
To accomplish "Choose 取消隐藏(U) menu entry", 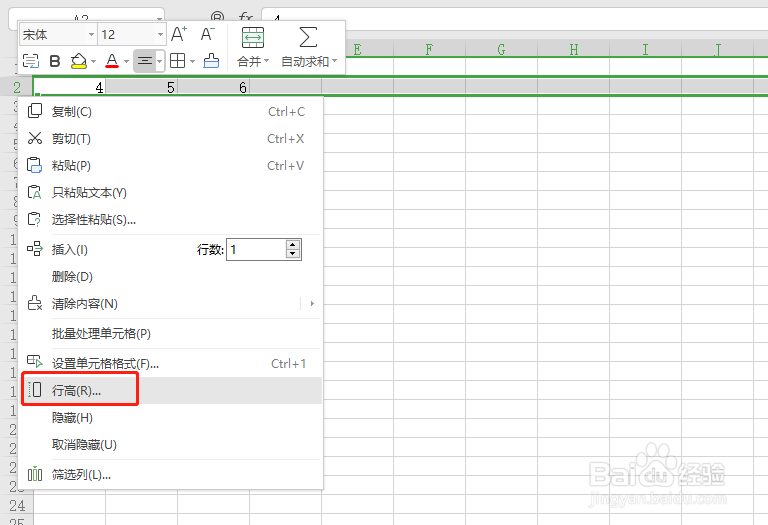I will [x=170, y=444].
